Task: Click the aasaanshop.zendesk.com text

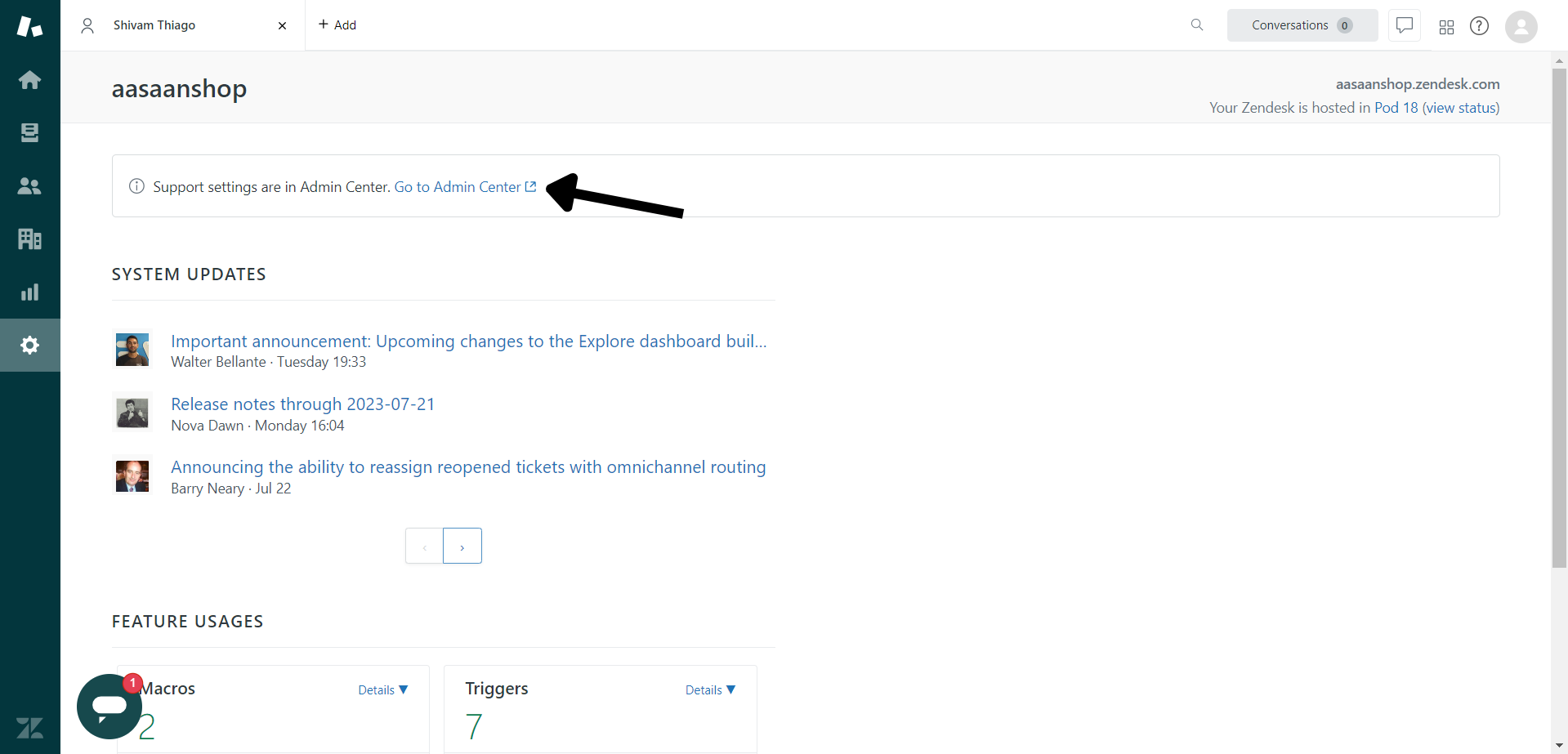Action: tap(1418, 84)
